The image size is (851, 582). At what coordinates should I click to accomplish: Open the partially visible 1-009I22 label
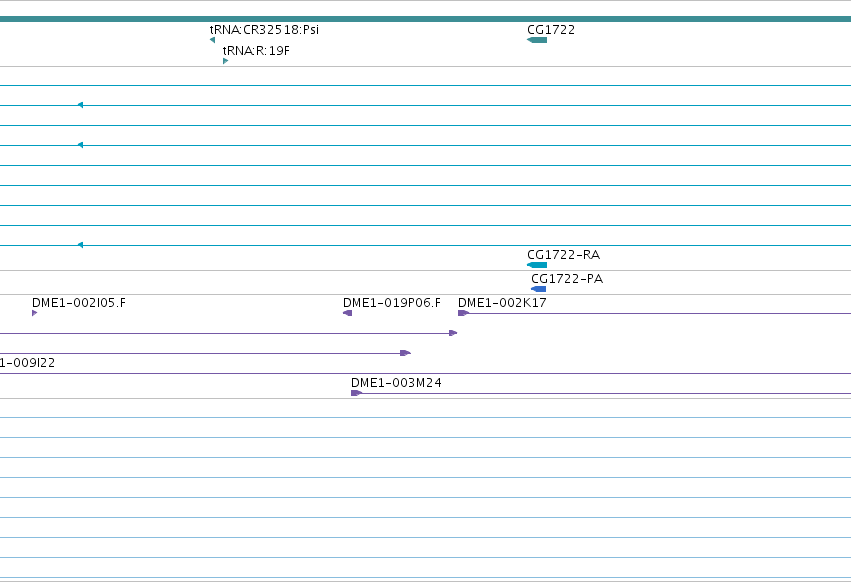[27, 363]
